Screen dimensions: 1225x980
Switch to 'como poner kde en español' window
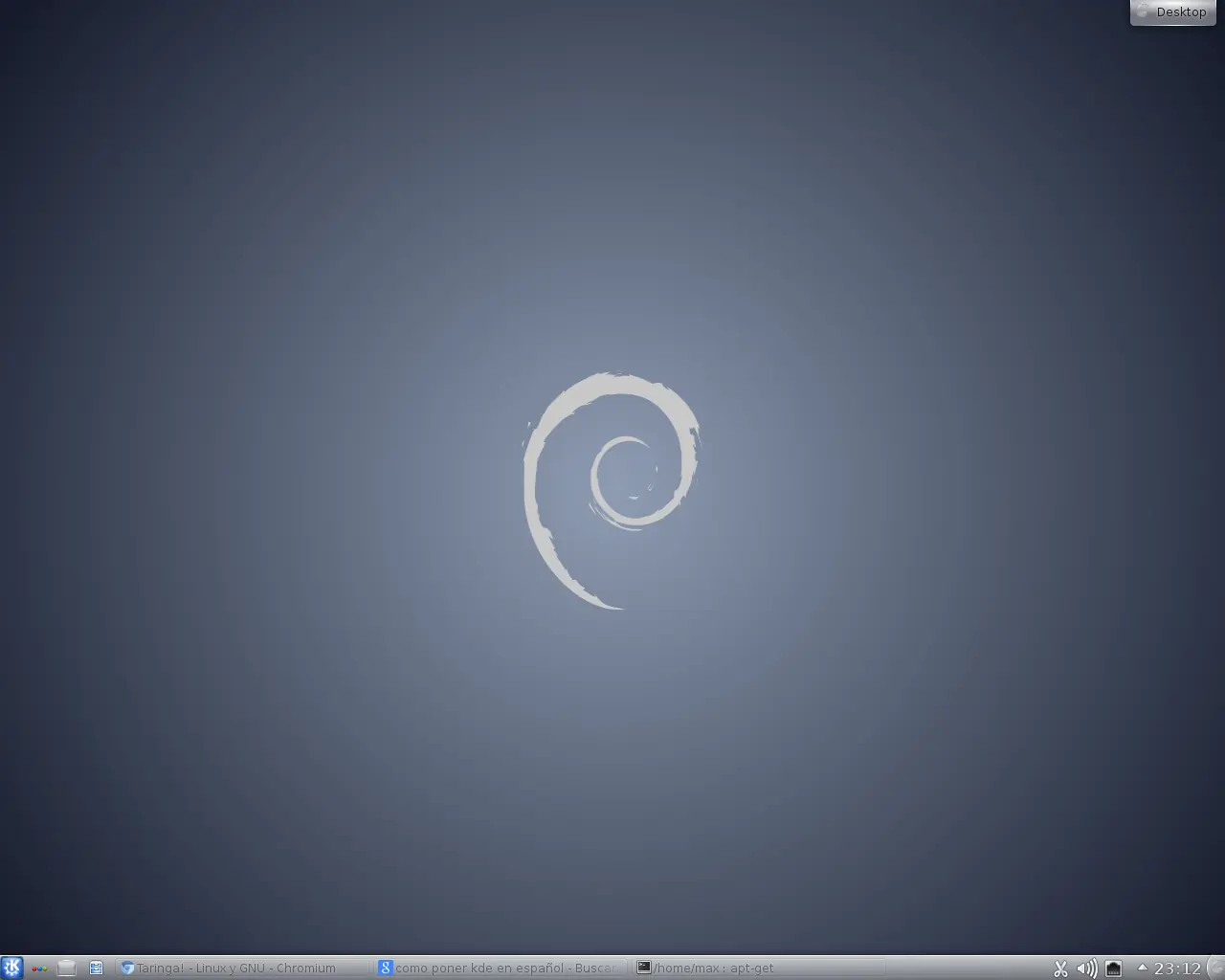[501, 968]
